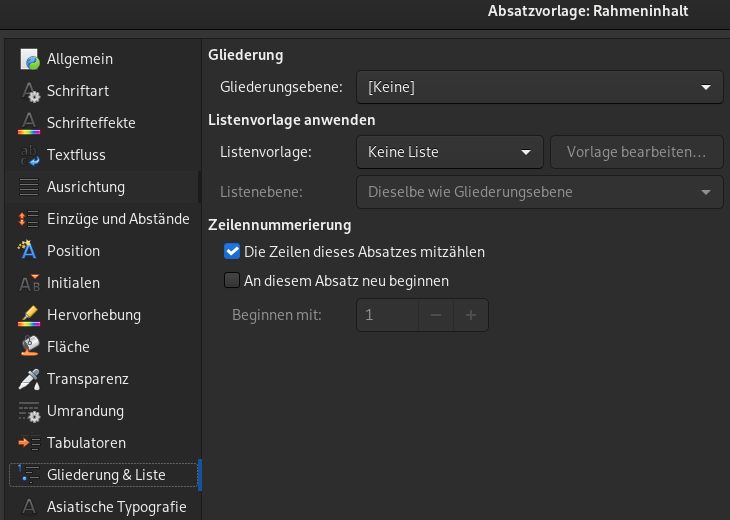Screen dimensions: 730x520
Task: Click the Tabulatoren arrow icon
Action: tap(30, 443)
